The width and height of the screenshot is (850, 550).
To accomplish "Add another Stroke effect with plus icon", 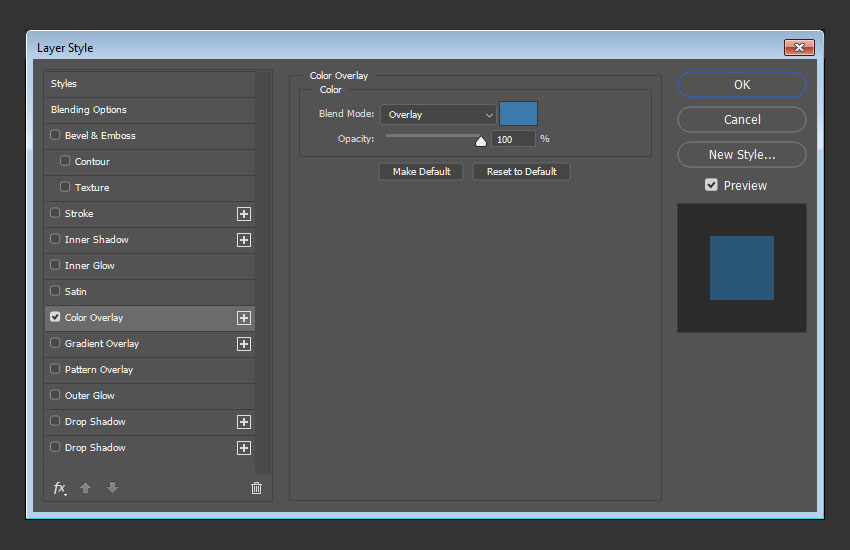I will 244,214.
